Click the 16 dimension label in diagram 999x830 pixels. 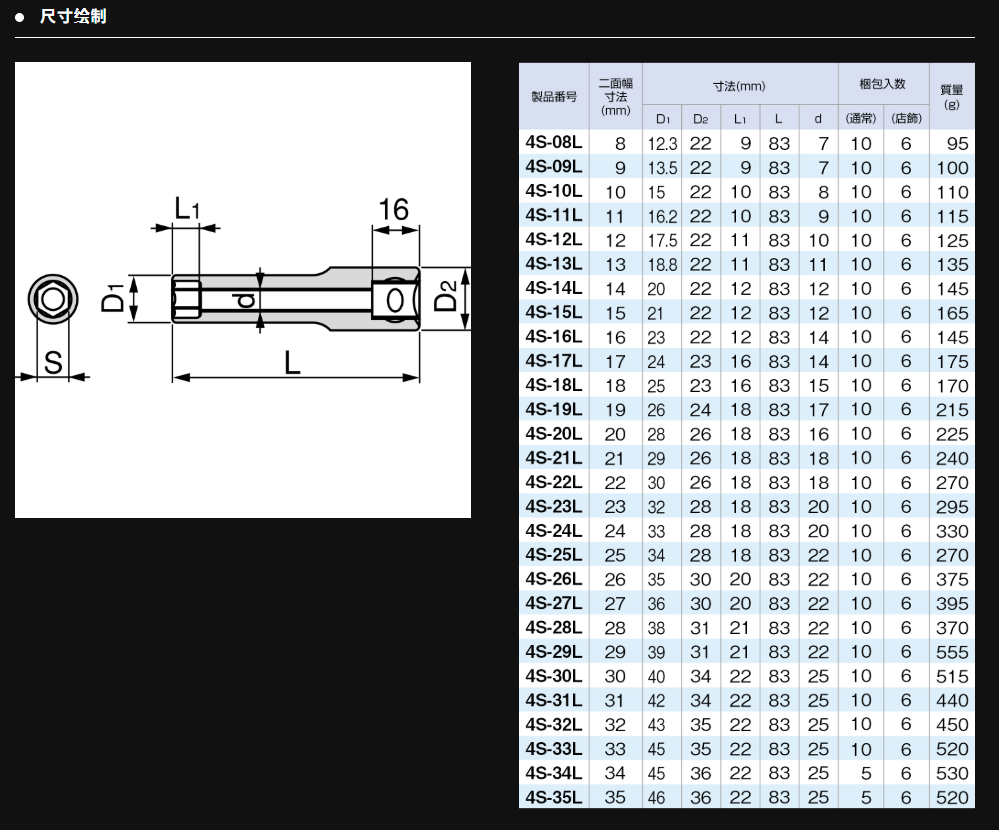394,209
